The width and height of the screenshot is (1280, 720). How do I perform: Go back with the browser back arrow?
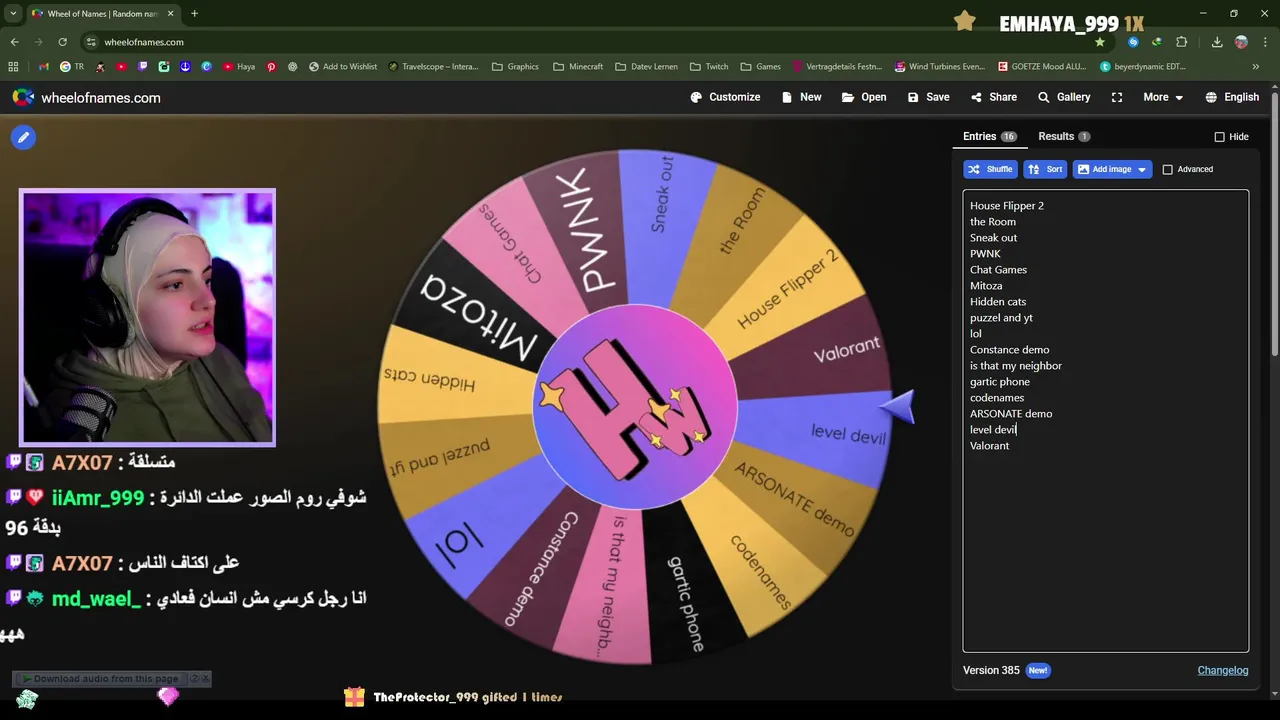pyautogui.click(x=14, y=42)
